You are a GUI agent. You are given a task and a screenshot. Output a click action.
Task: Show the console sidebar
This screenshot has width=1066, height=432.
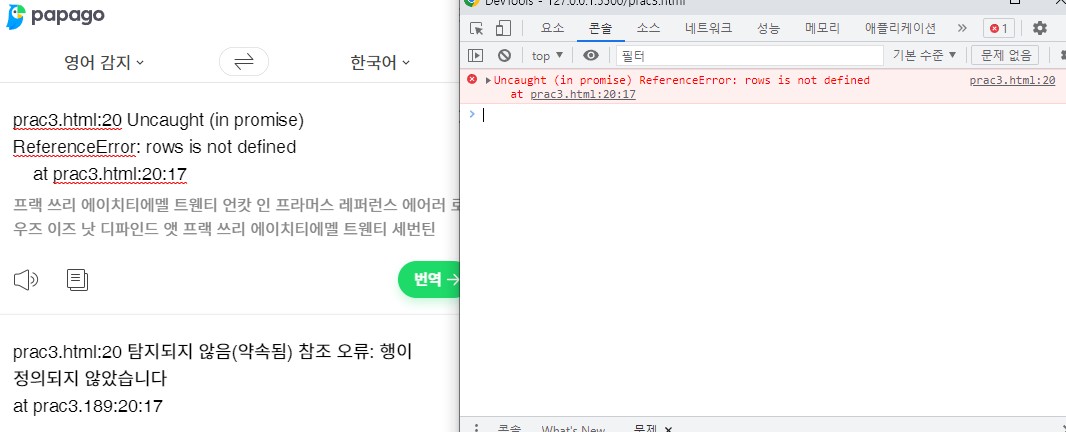pyautogui.click(x=476, y=55)
